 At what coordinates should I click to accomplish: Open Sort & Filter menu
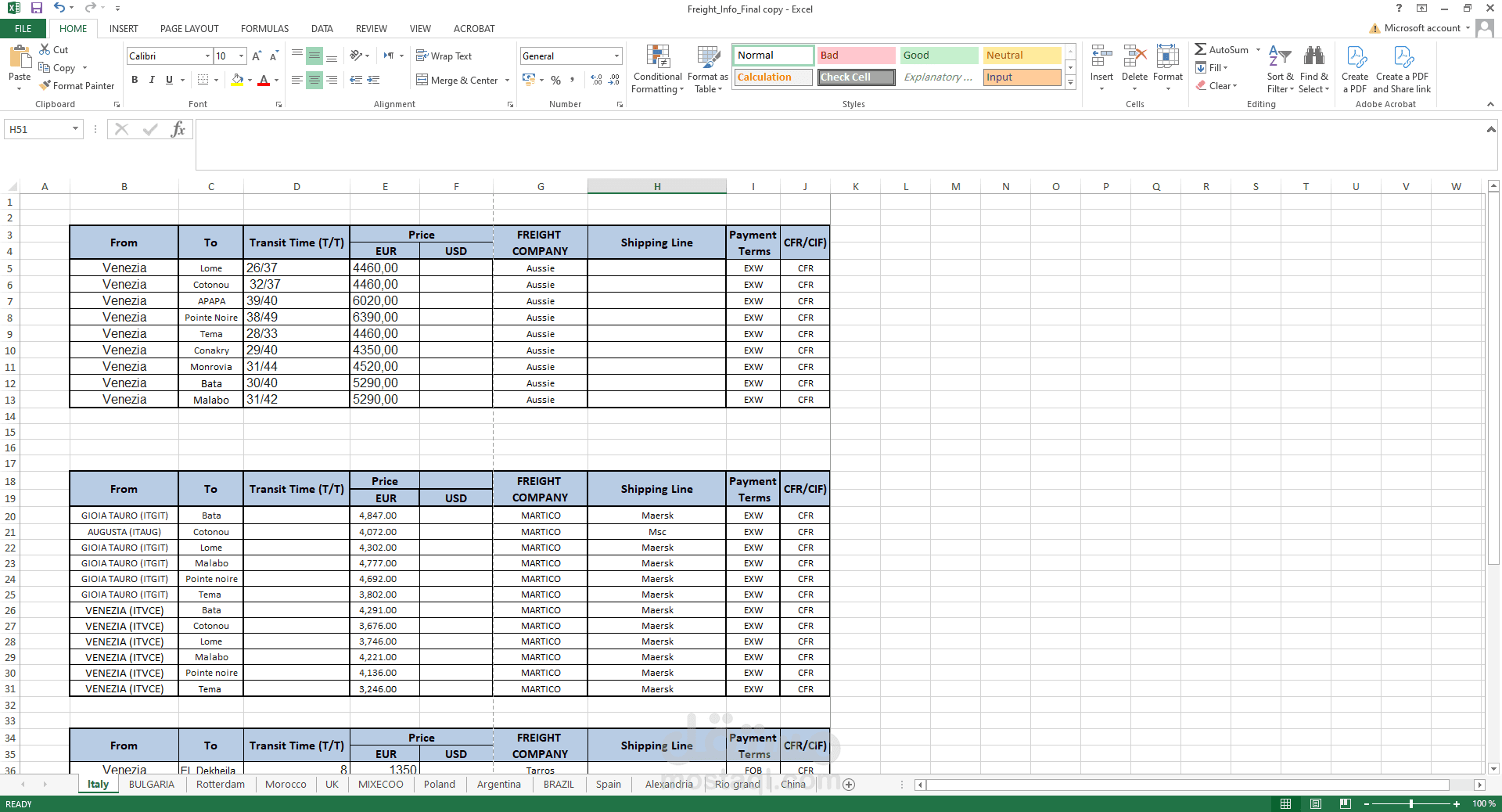(x=1280, y=69)
